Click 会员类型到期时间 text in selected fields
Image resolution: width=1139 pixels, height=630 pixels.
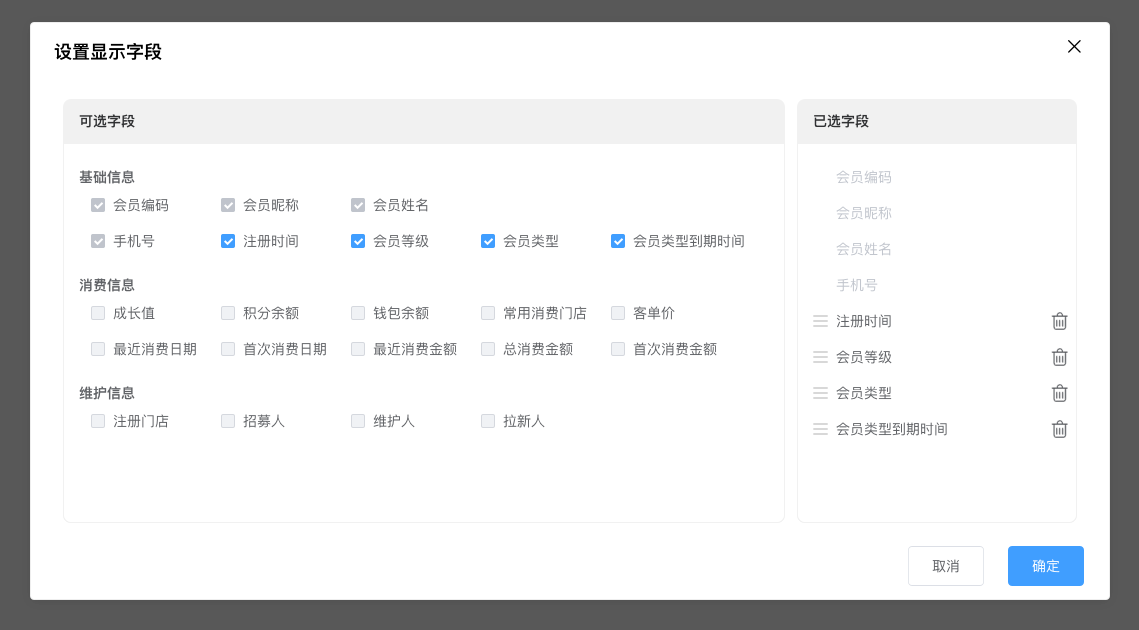pyautogui.click(x=892, y=429)
